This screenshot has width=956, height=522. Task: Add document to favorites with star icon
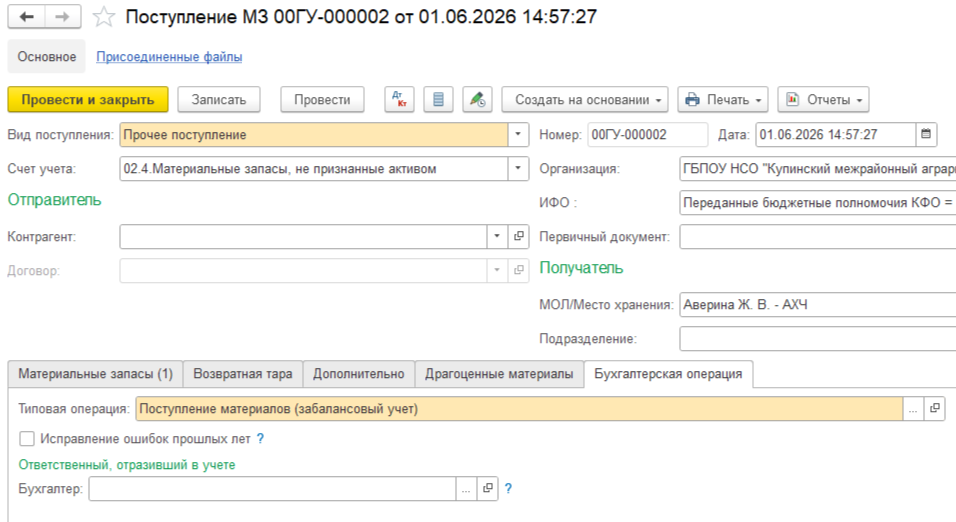[104, 17]
